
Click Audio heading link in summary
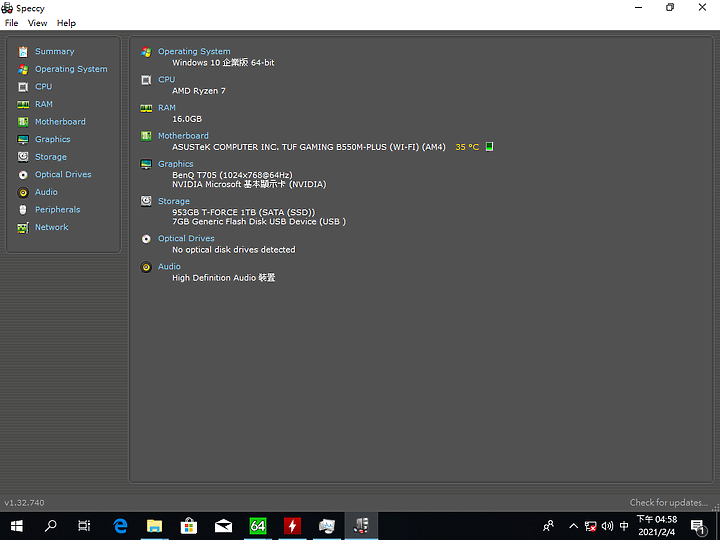coord(169,266)
